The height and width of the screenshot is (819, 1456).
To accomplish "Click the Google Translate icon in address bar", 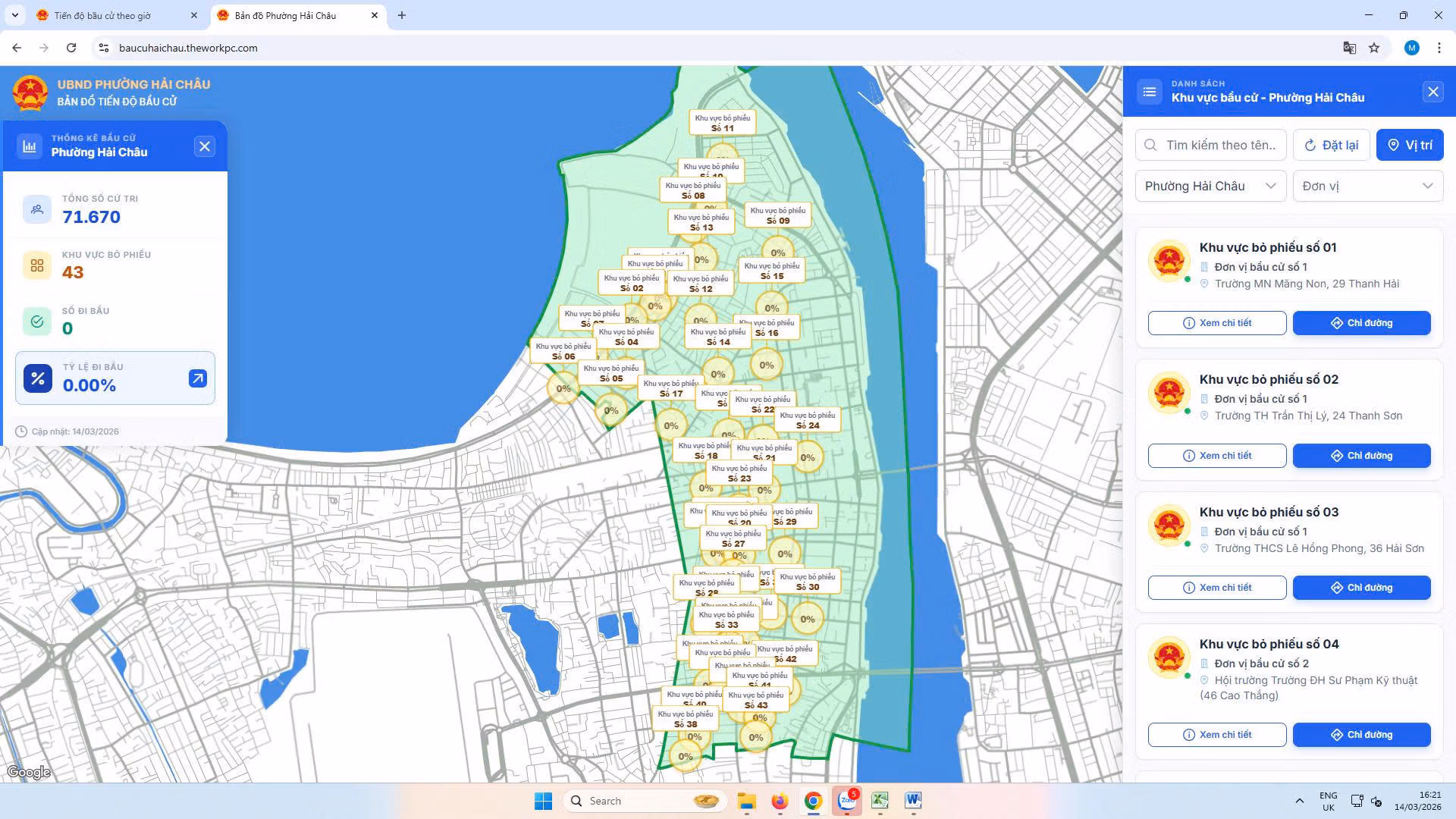I will (x=1349, y=48).
